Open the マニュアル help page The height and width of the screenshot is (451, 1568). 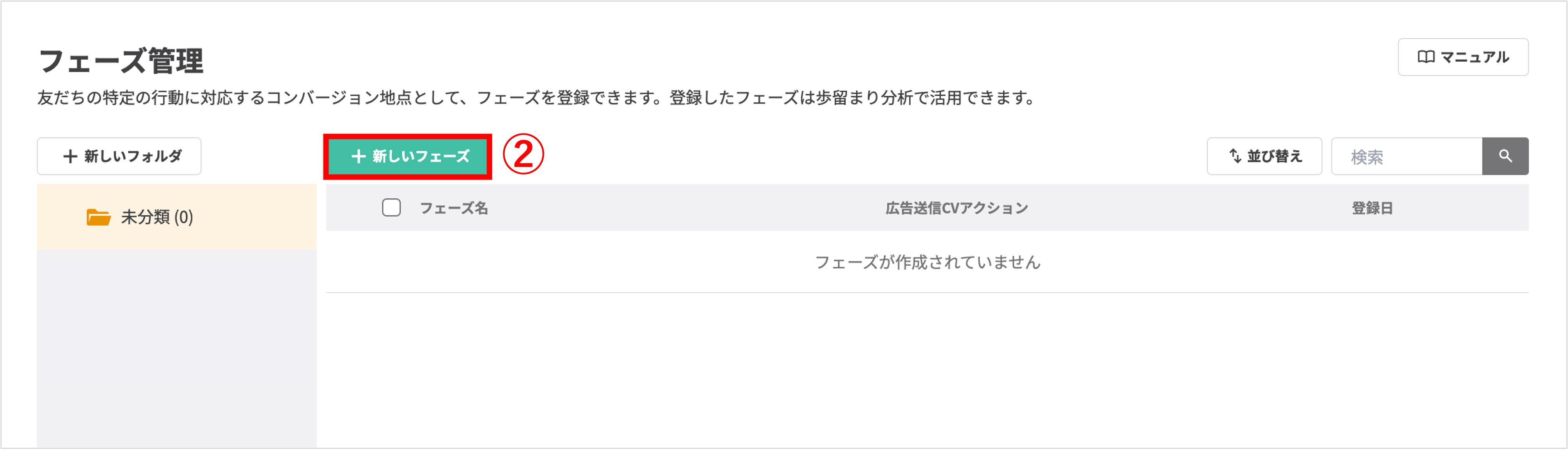point(1463,57)
